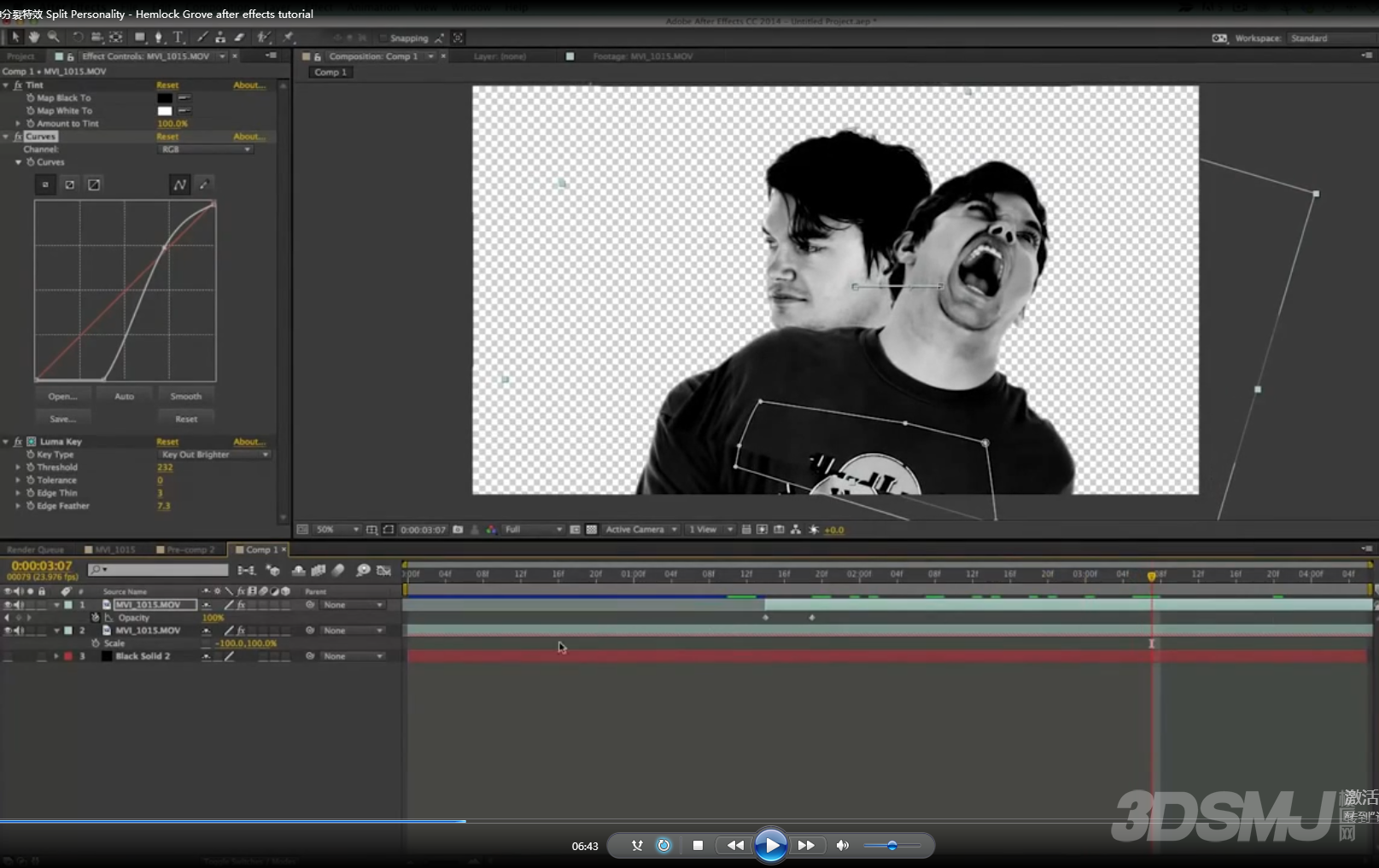Open the Graph Editor icon in timeline
Viewport: 1379px width, 868px height.
(384, 570)
